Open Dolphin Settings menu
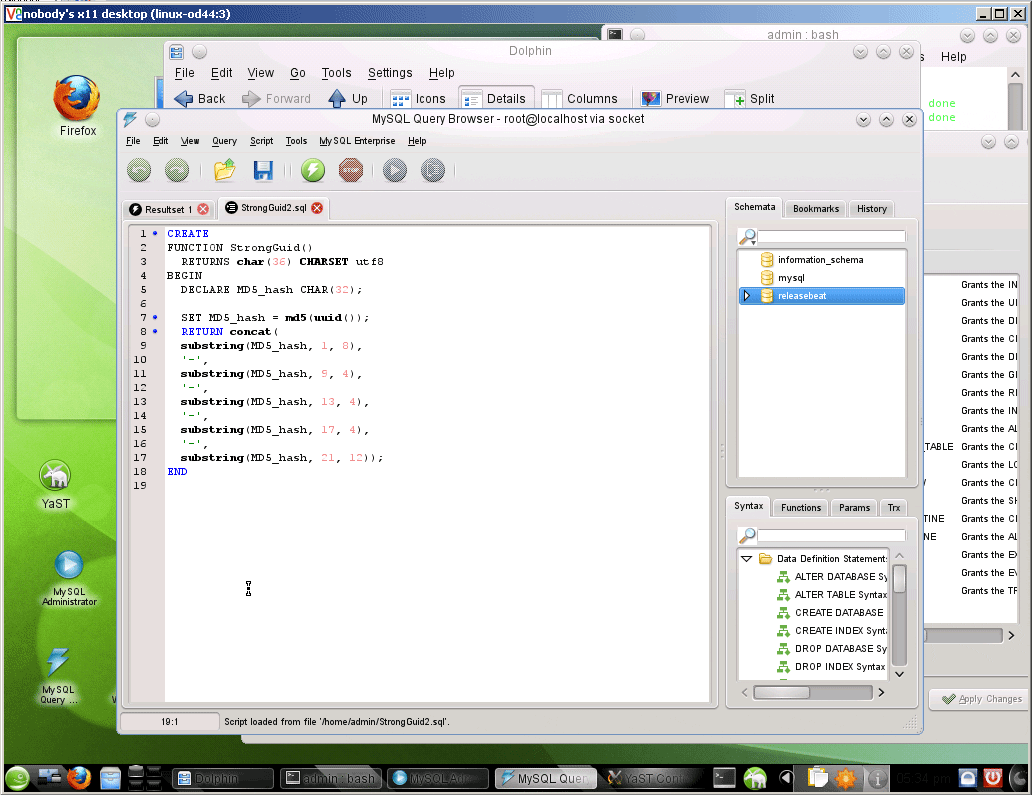The height and width of the screenshot is (795, 1032). pyautogui.click(x=390, y=73)
